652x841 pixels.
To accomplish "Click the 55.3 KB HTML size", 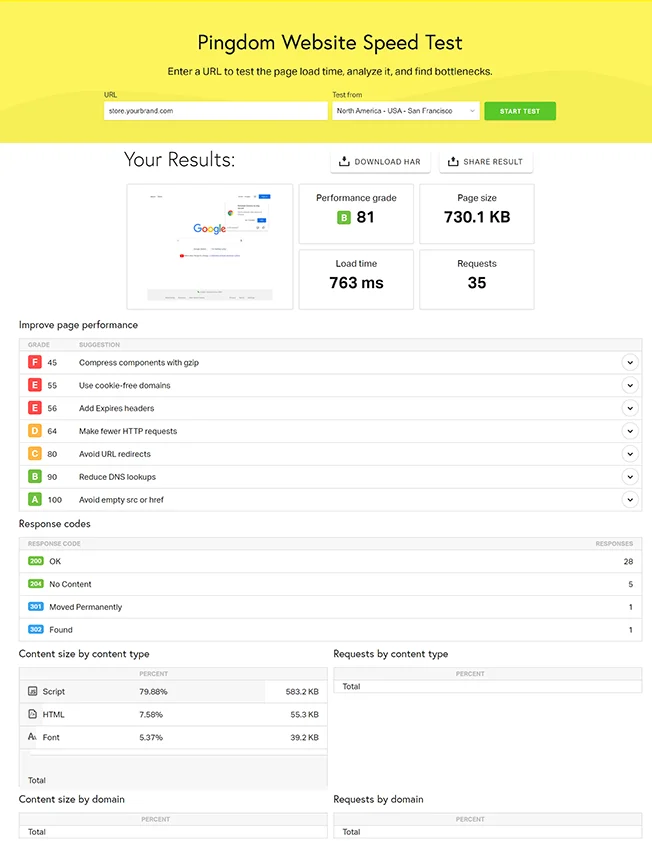I will [x=304, y=714].
